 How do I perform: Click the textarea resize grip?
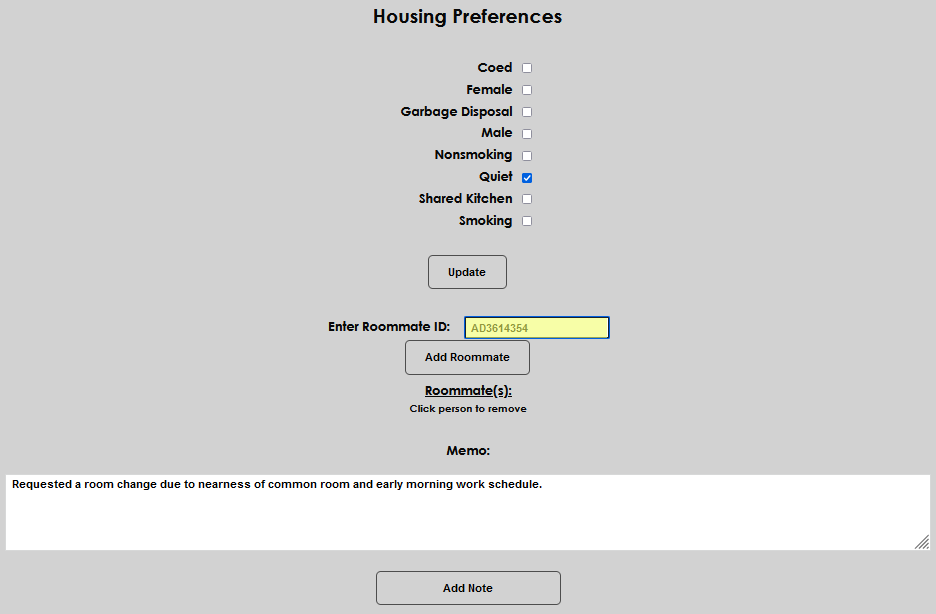(x=921, y=542)
